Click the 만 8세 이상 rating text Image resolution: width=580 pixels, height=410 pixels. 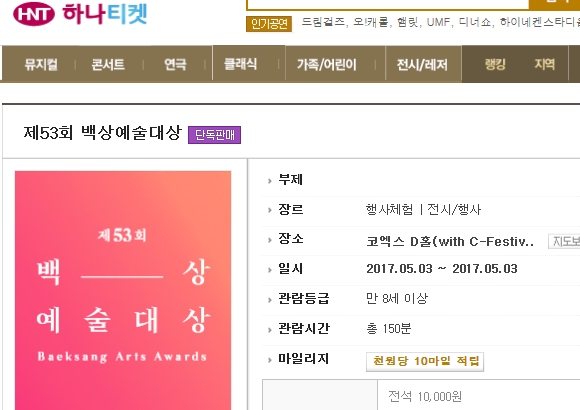pyautogui.click(x=397, y=298)
